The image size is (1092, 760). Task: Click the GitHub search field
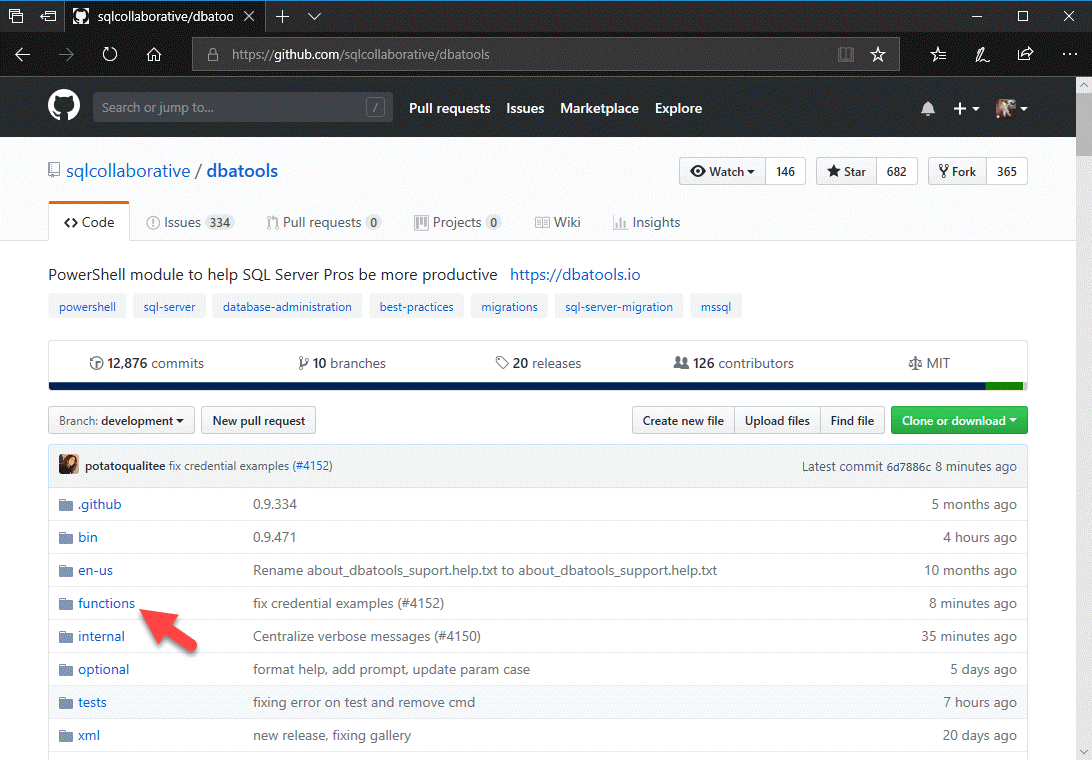pyautogui.click(x=230, y=107)
